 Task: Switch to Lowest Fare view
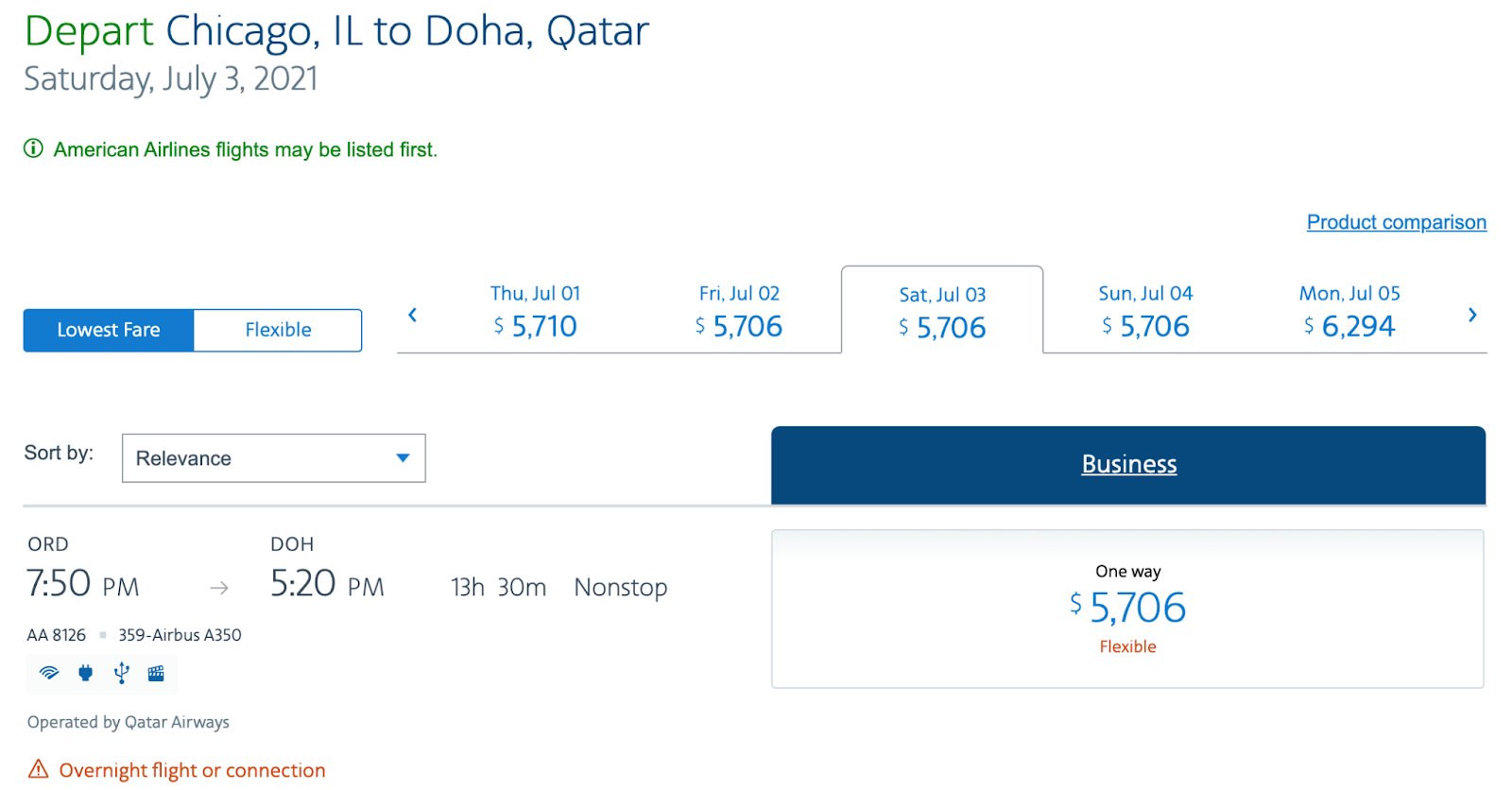[109, 330]
